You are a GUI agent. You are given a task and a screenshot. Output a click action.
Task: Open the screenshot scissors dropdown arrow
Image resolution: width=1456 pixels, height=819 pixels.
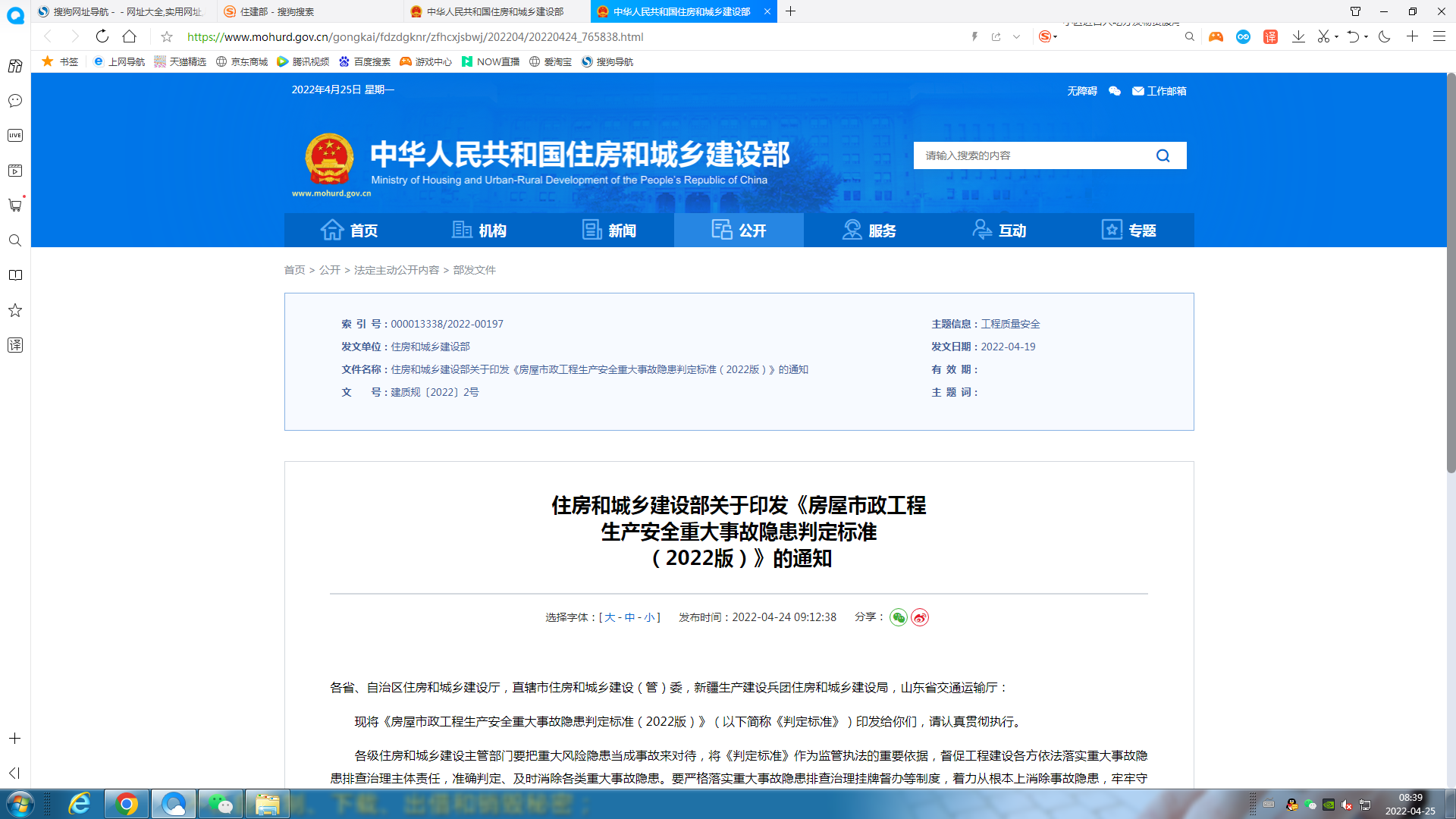coord(1336,36)
